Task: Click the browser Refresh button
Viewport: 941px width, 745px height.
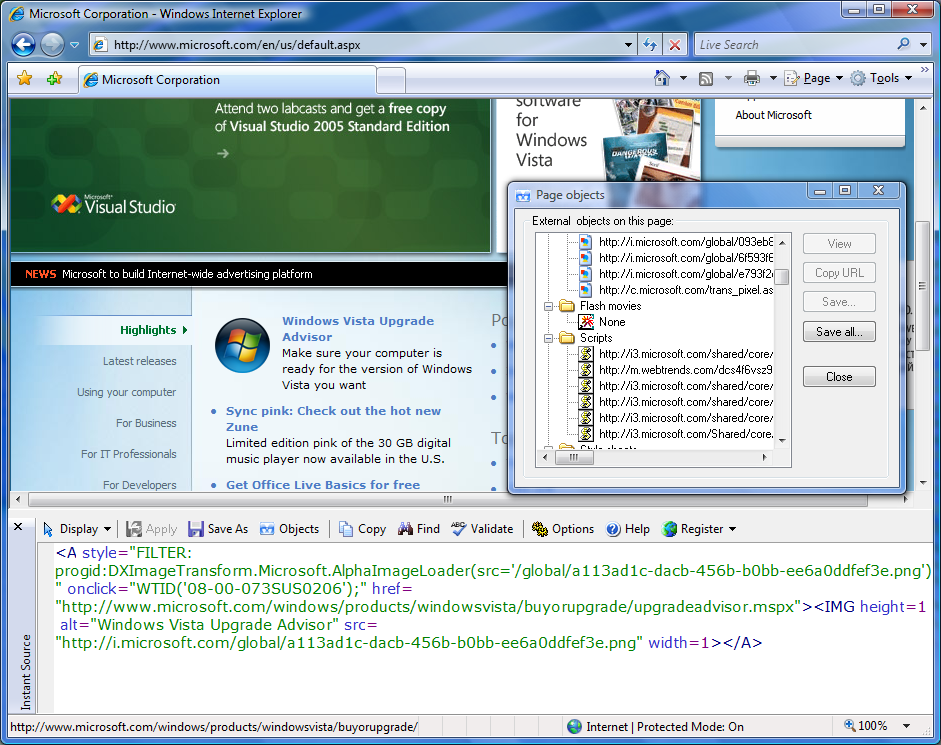Action: click(650, 45)
